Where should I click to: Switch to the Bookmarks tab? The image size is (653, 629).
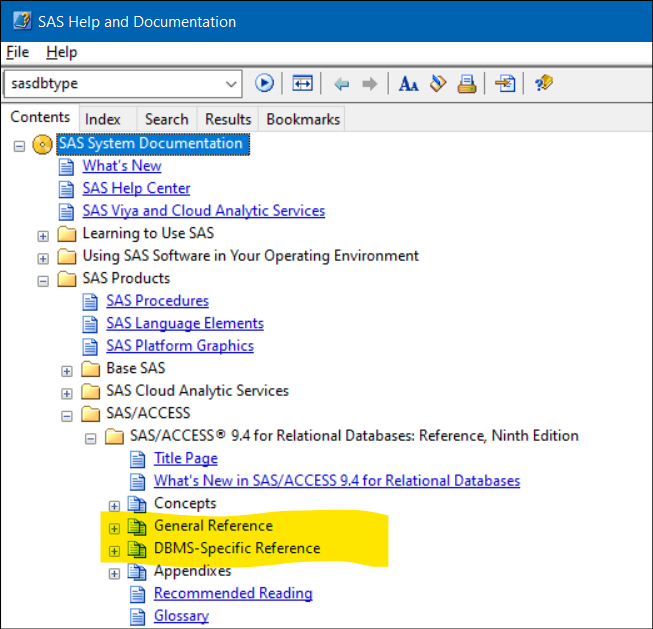(x=302, y=119)
